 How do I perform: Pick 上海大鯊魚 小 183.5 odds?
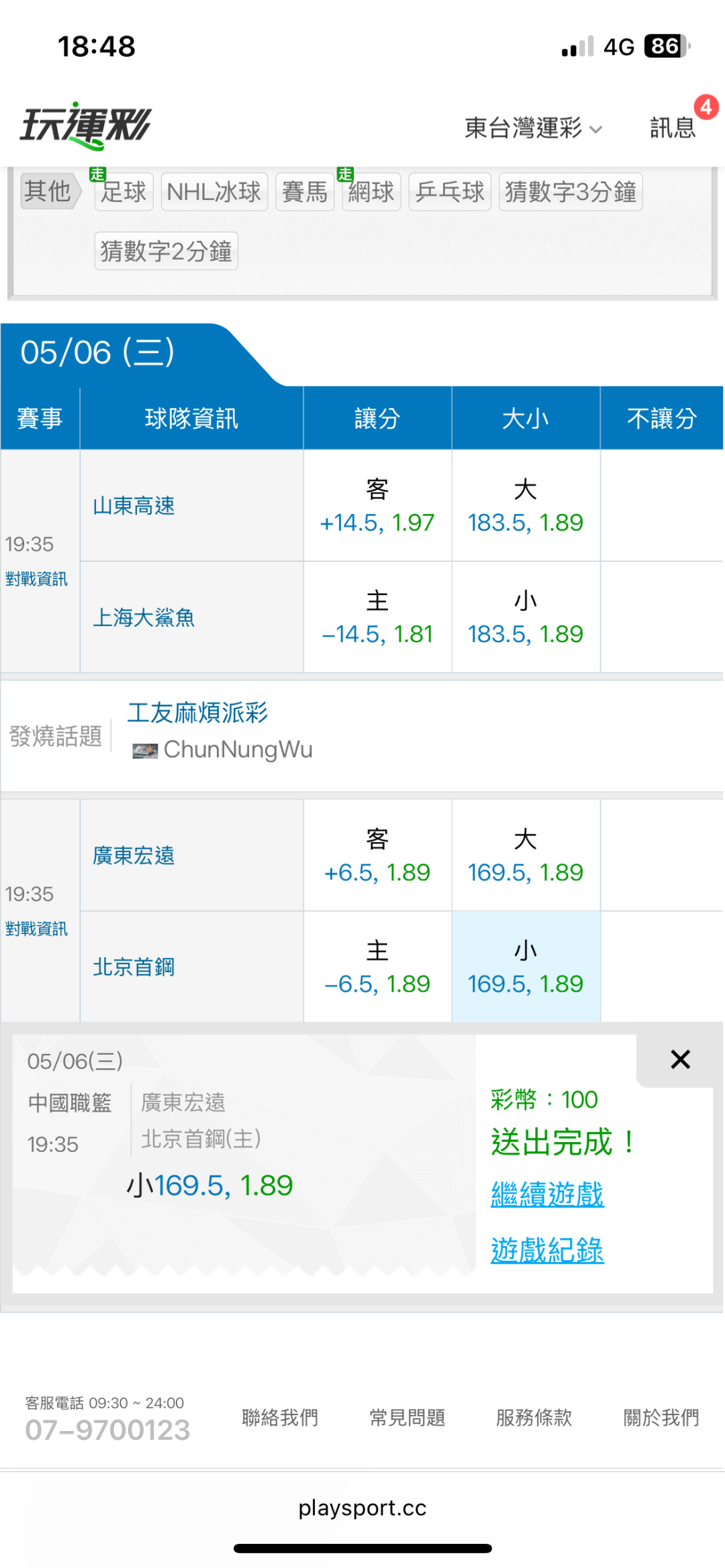point(526,617)
